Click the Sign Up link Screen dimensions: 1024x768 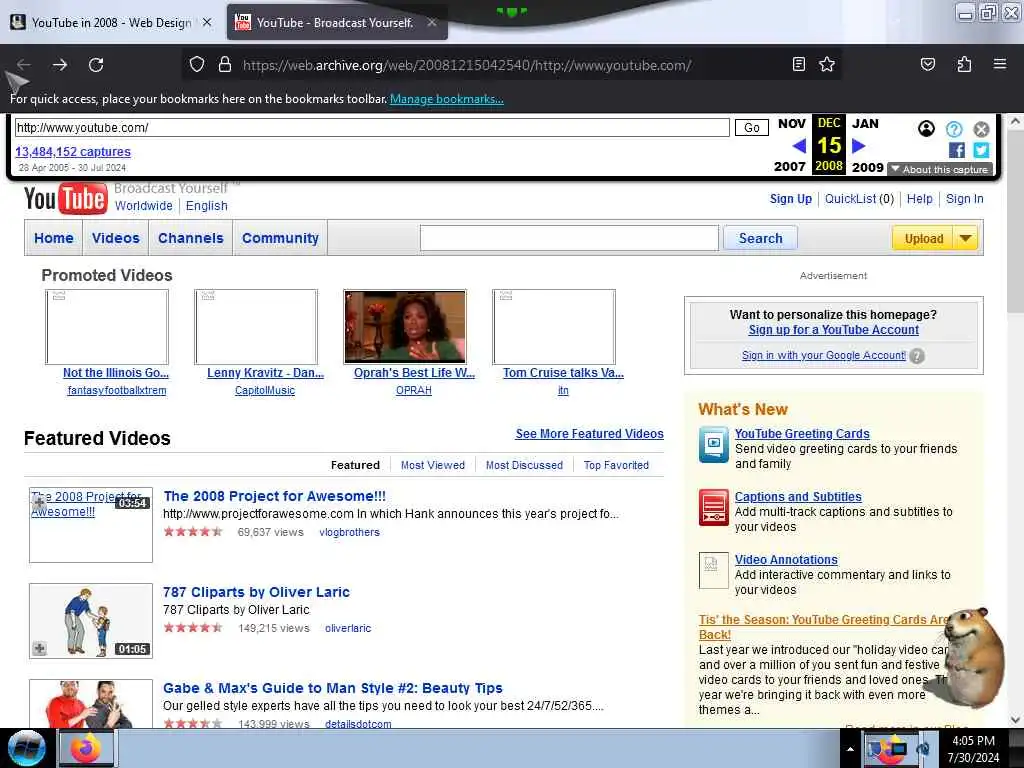click(791, 199)
